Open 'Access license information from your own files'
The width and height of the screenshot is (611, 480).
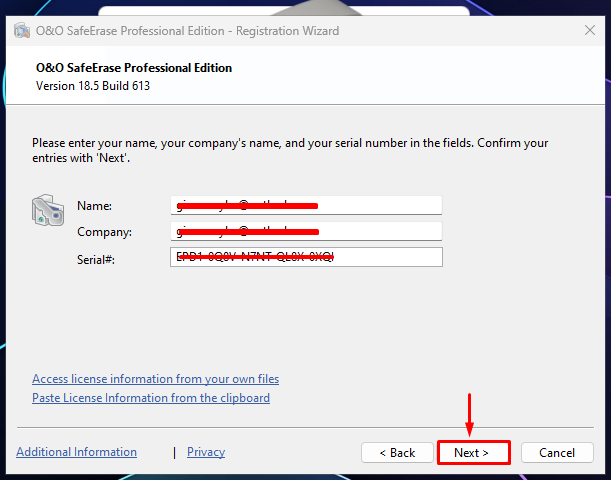click(x=155, y=379)
